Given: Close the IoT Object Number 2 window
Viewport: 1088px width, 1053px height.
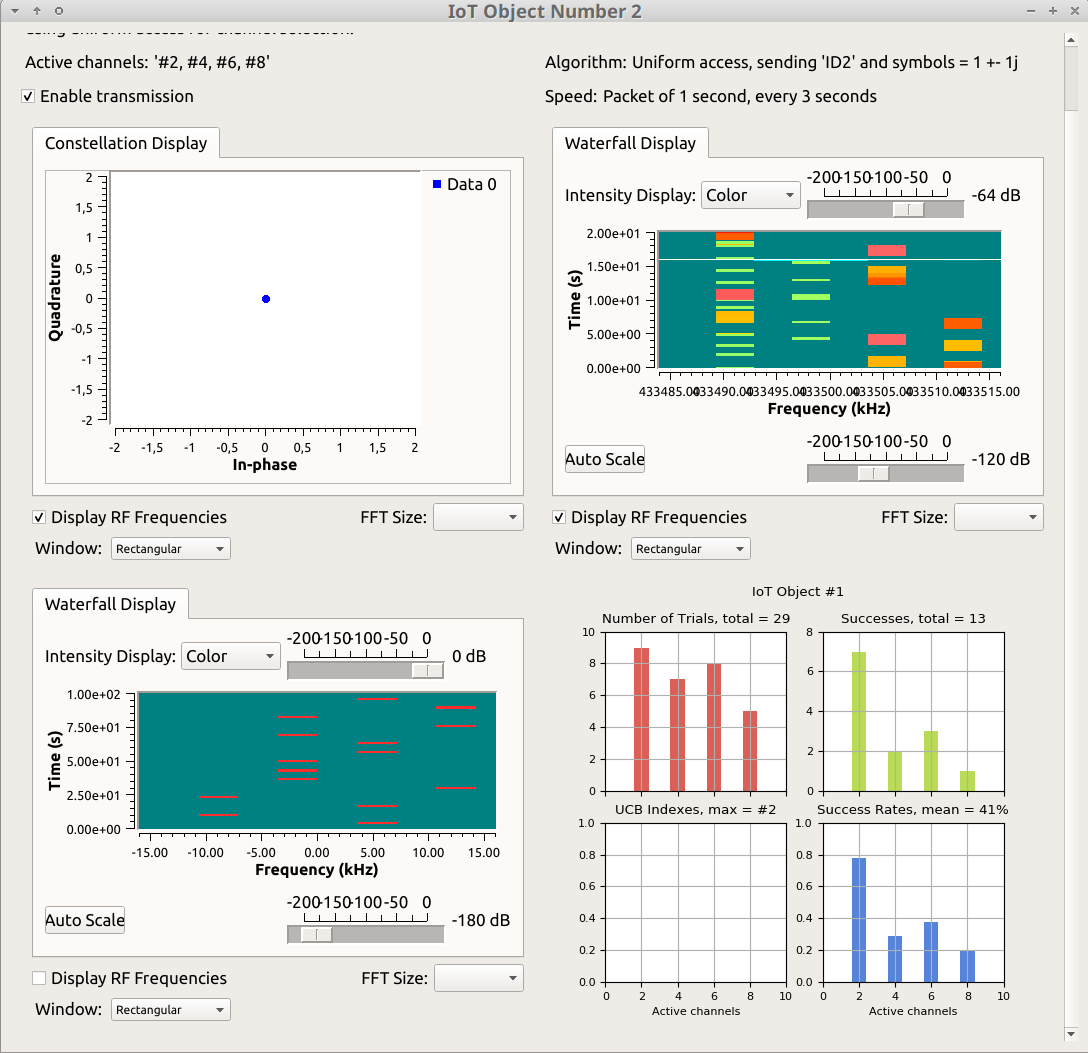Looking at the screenshot, I should click(x=1074, y=11).
